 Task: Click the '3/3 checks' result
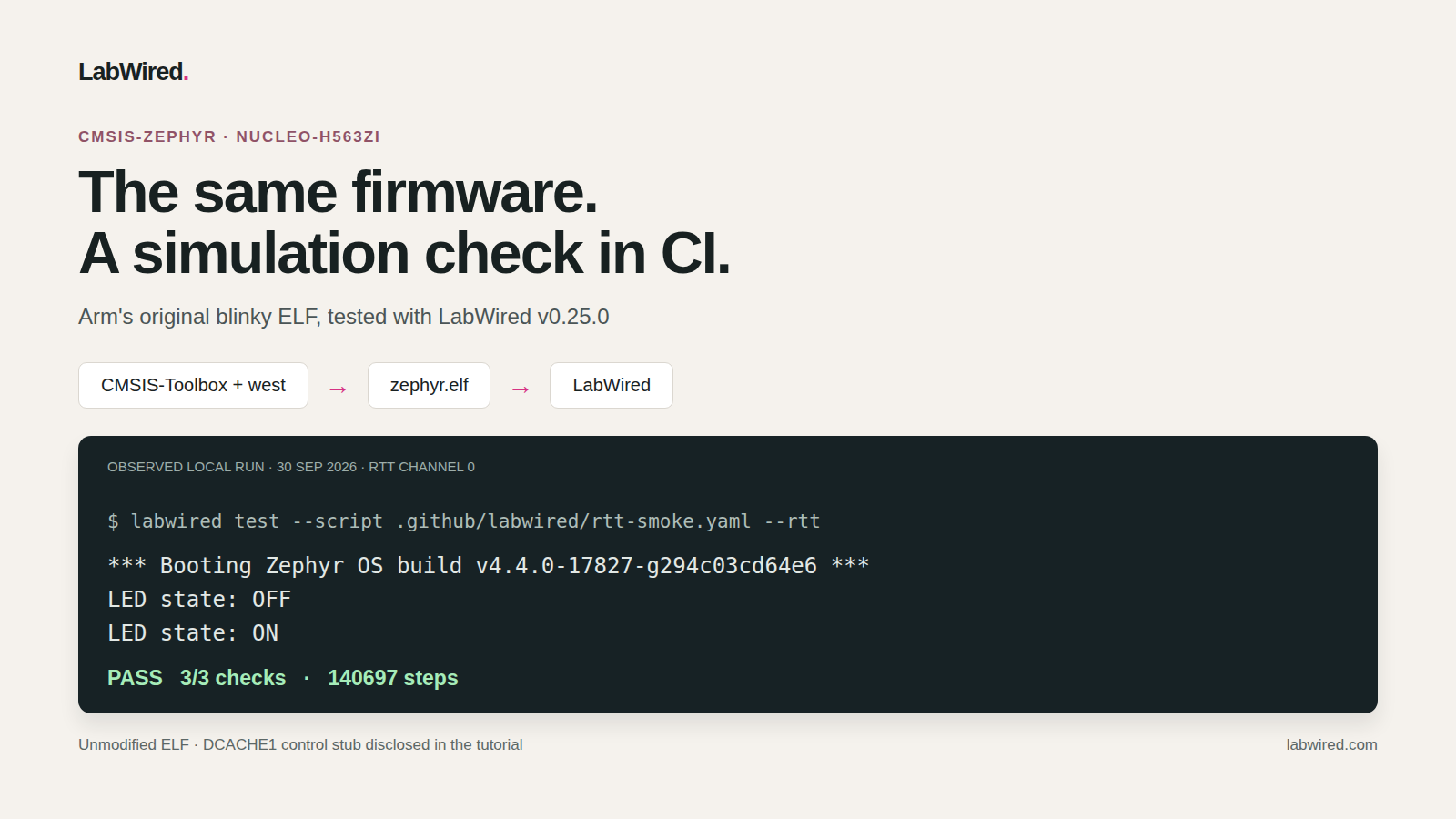tap(233, 678)
